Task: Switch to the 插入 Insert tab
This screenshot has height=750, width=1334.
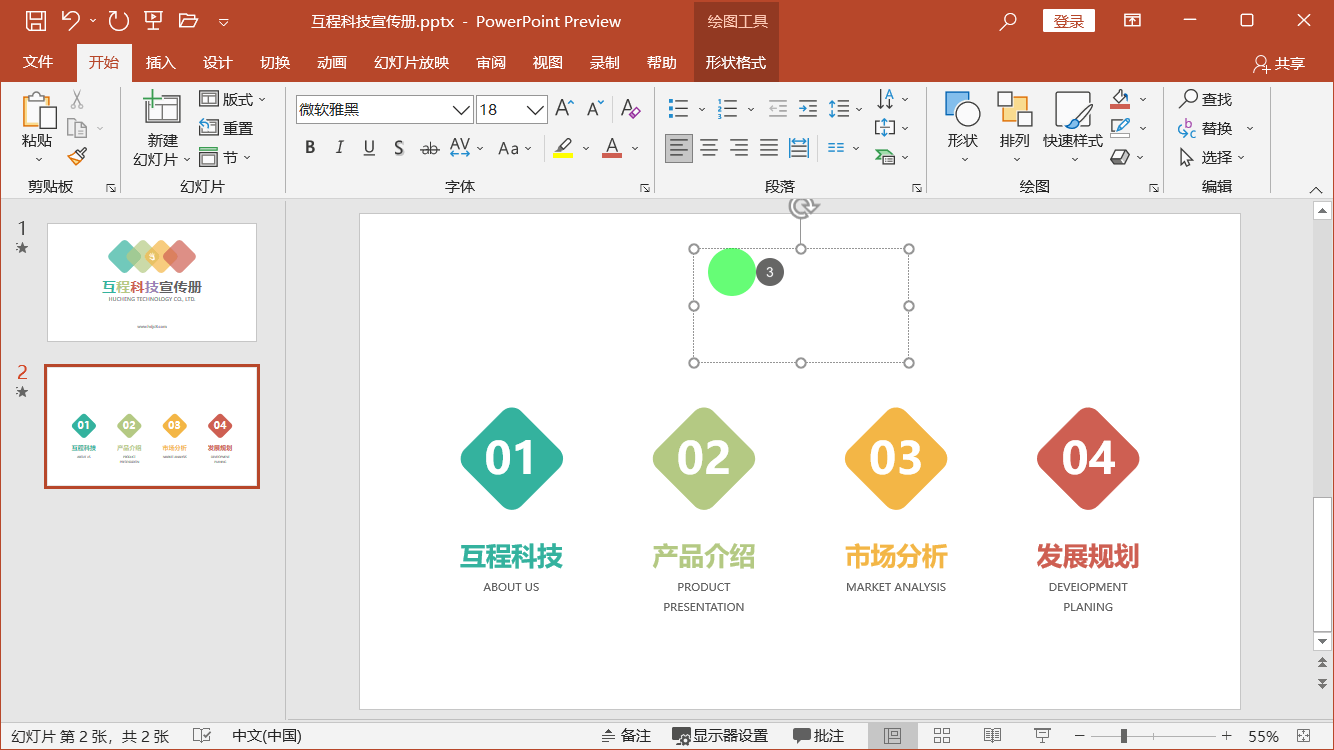Action: pos(160,62)
